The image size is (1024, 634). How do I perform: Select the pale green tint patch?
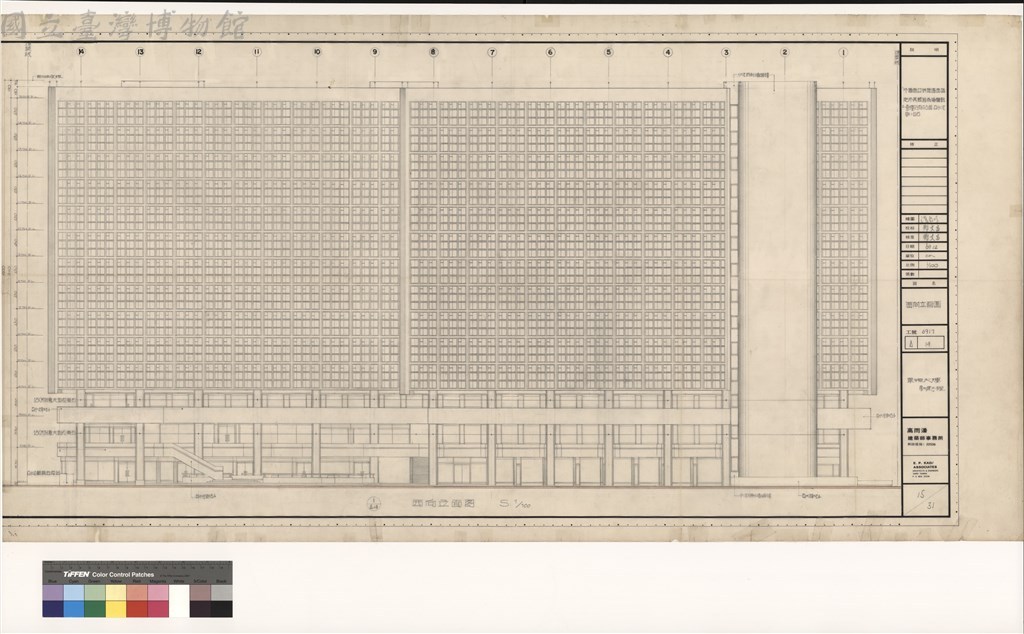point(95,592)
